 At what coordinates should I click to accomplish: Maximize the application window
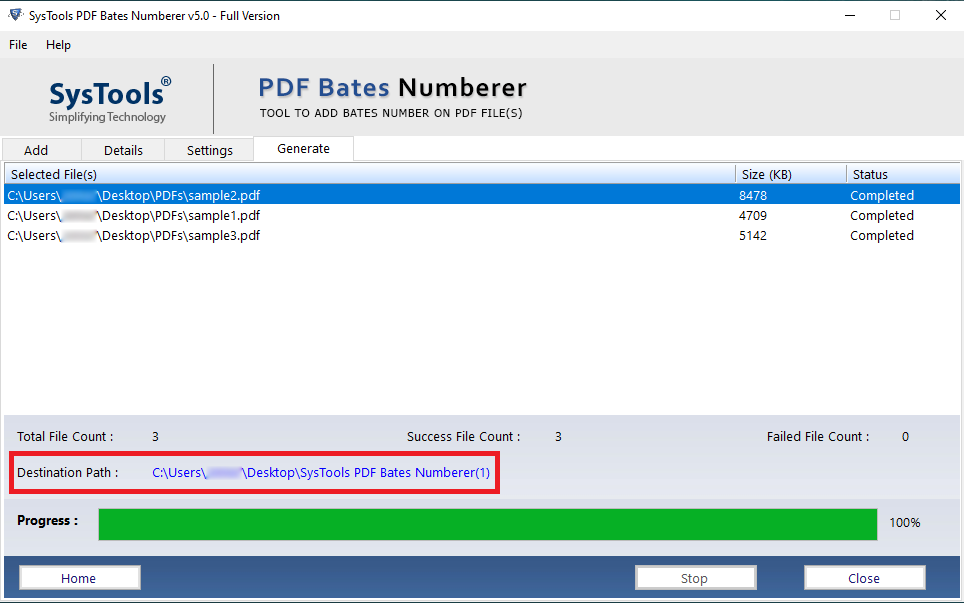895,15
